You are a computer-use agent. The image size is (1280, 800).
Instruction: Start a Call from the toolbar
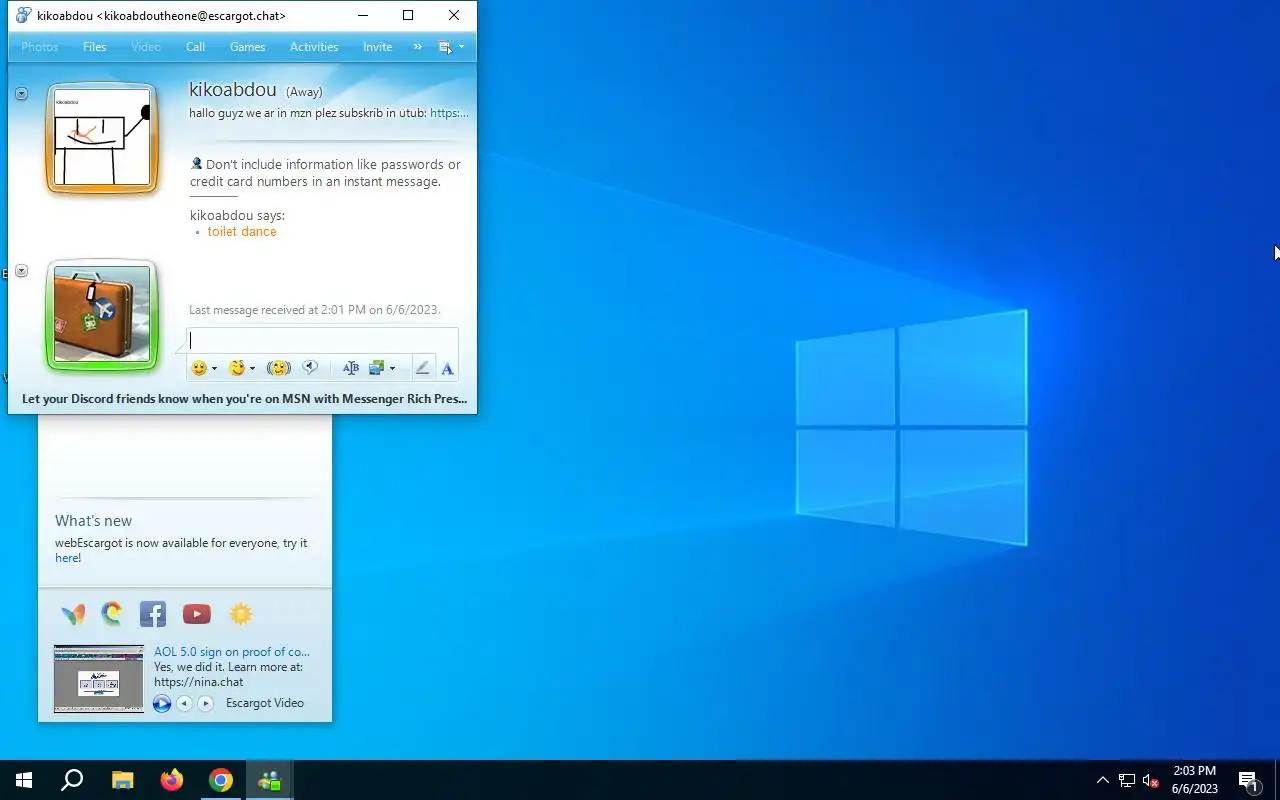pyautogui.click(x=196, y=47)
